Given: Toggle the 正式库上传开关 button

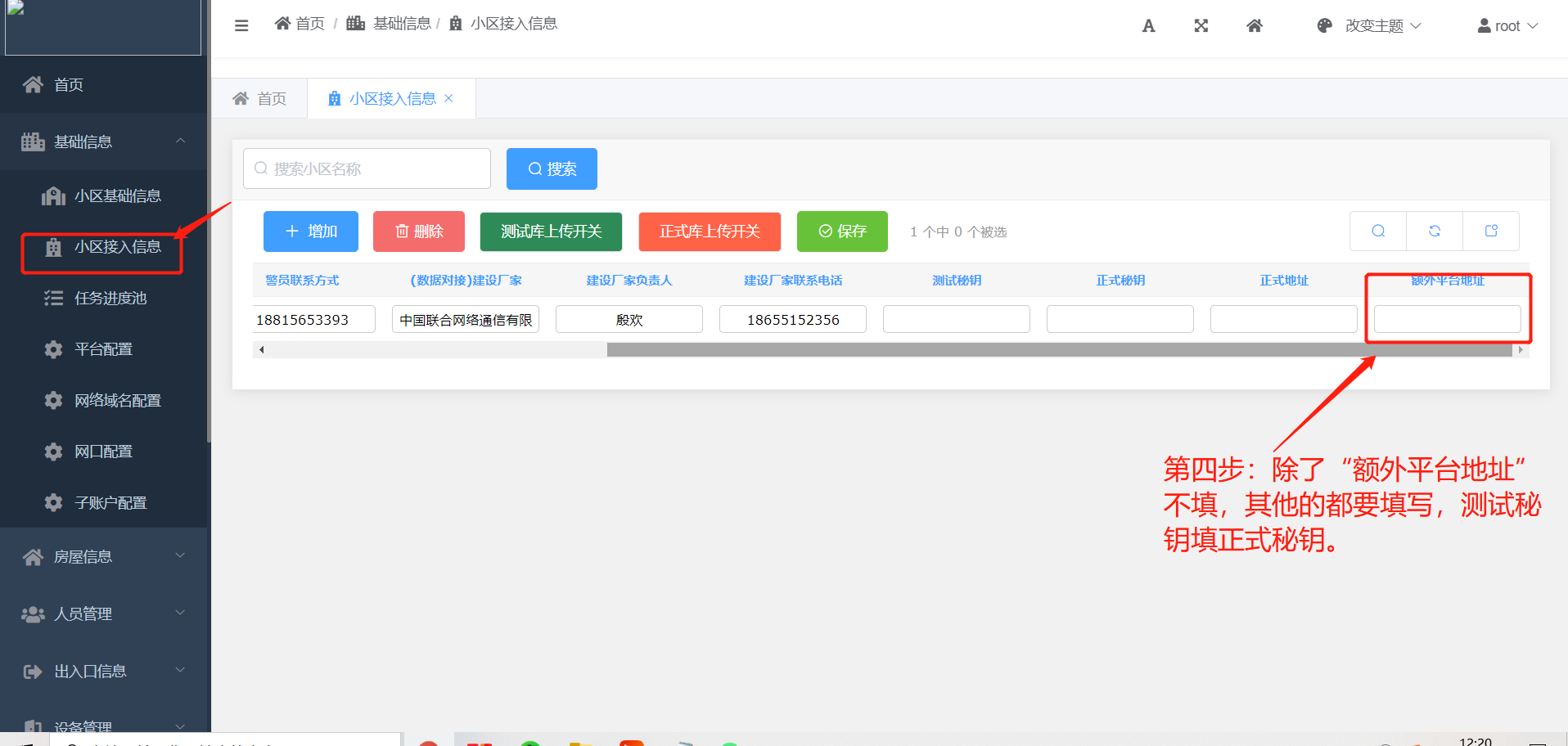Looking at the screenshot, I should (x=710, y=231).
